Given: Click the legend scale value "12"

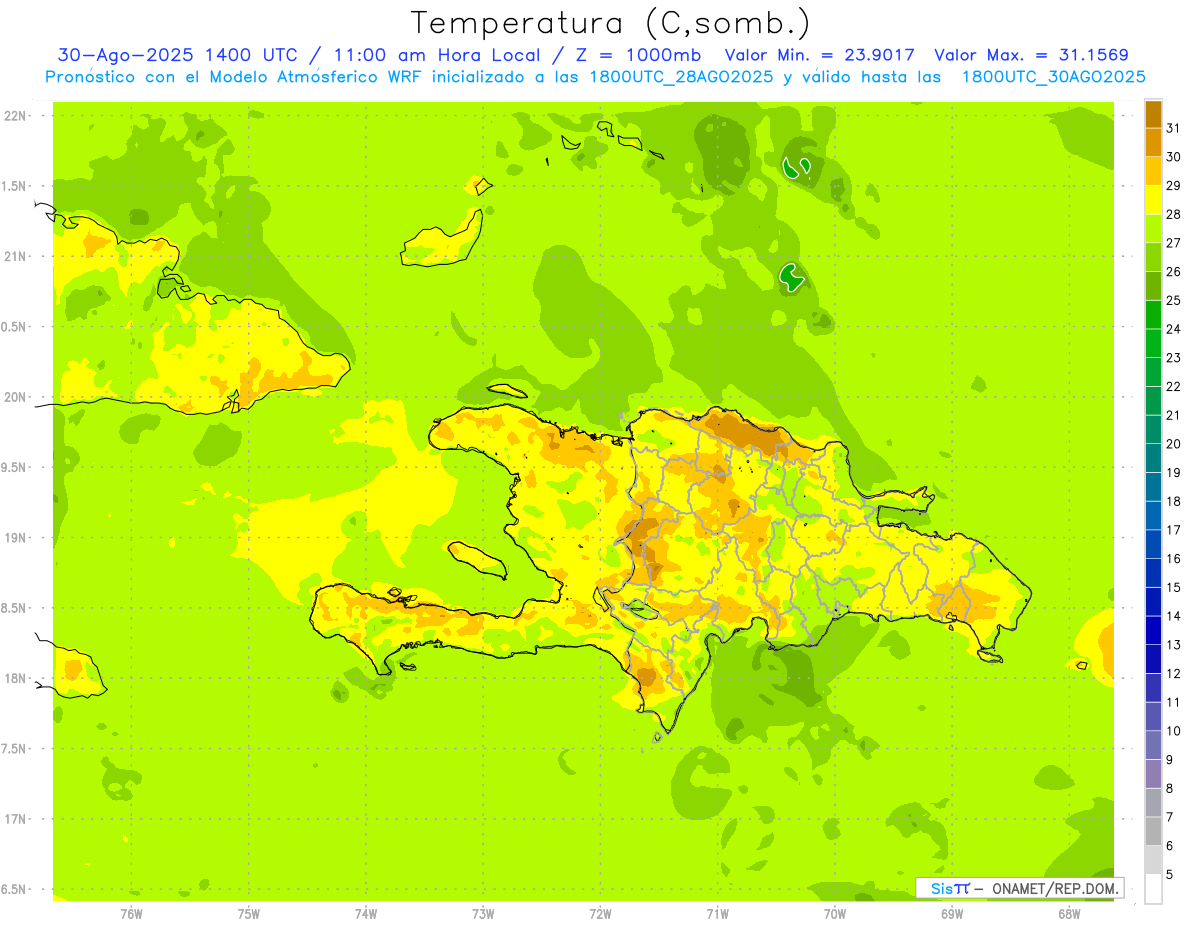Looking at the screenshot, I should [1174, 674].
